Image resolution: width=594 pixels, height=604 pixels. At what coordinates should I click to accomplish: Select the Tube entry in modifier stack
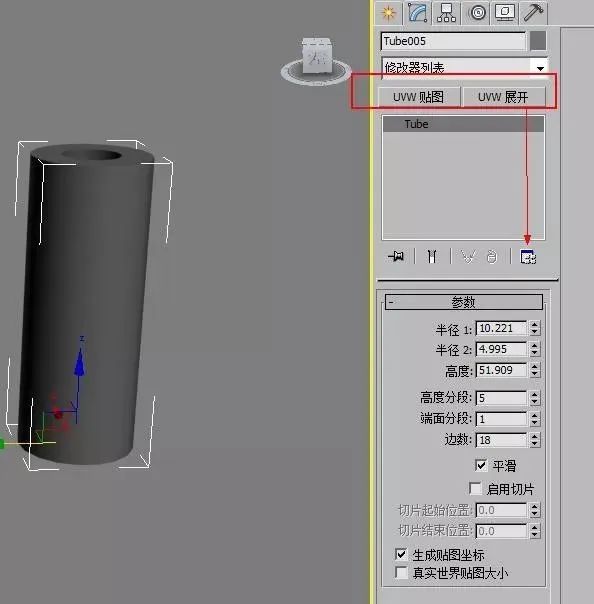(463, 124)
